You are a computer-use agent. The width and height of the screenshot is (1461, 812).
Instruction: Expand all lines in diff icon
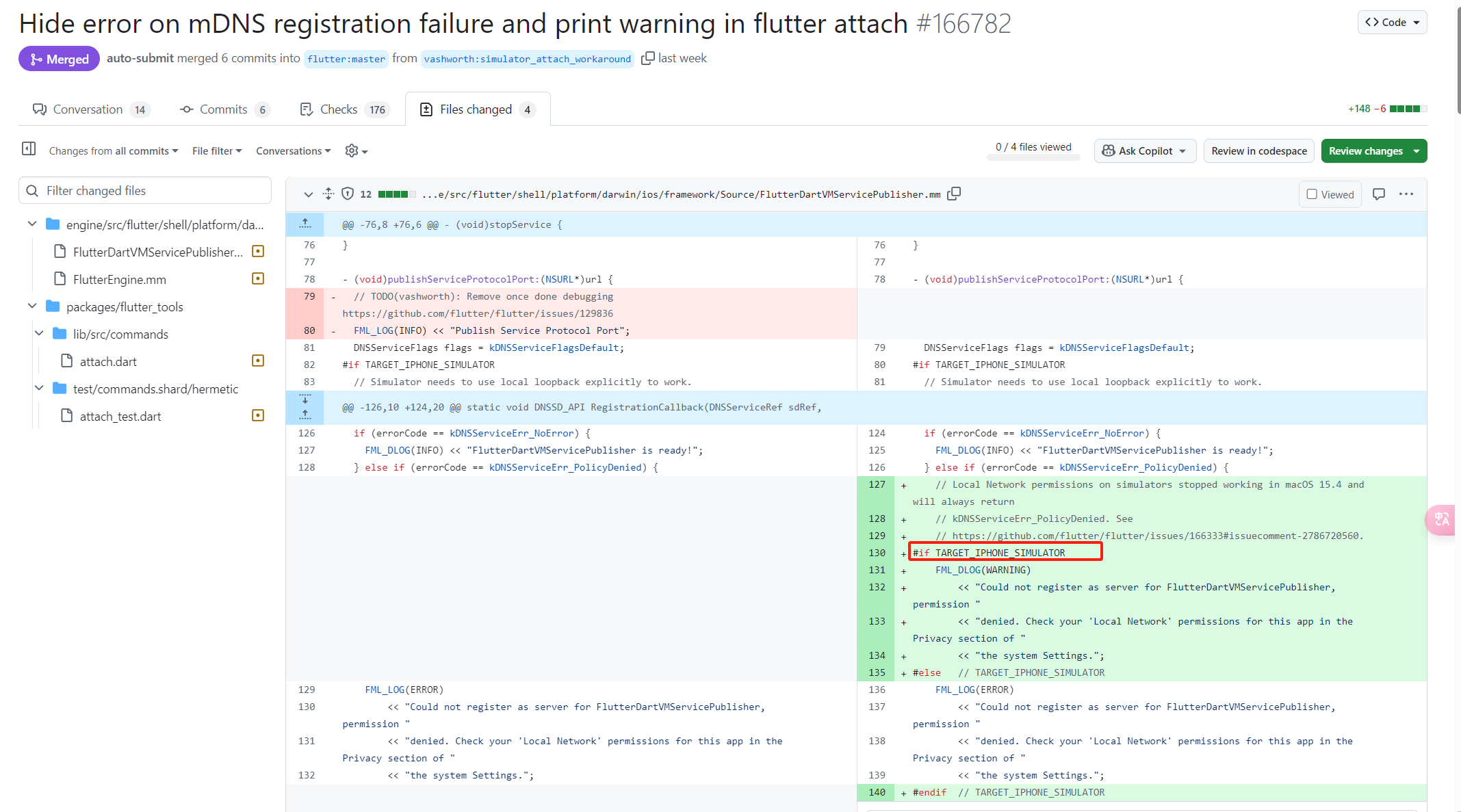coord(328,194)
